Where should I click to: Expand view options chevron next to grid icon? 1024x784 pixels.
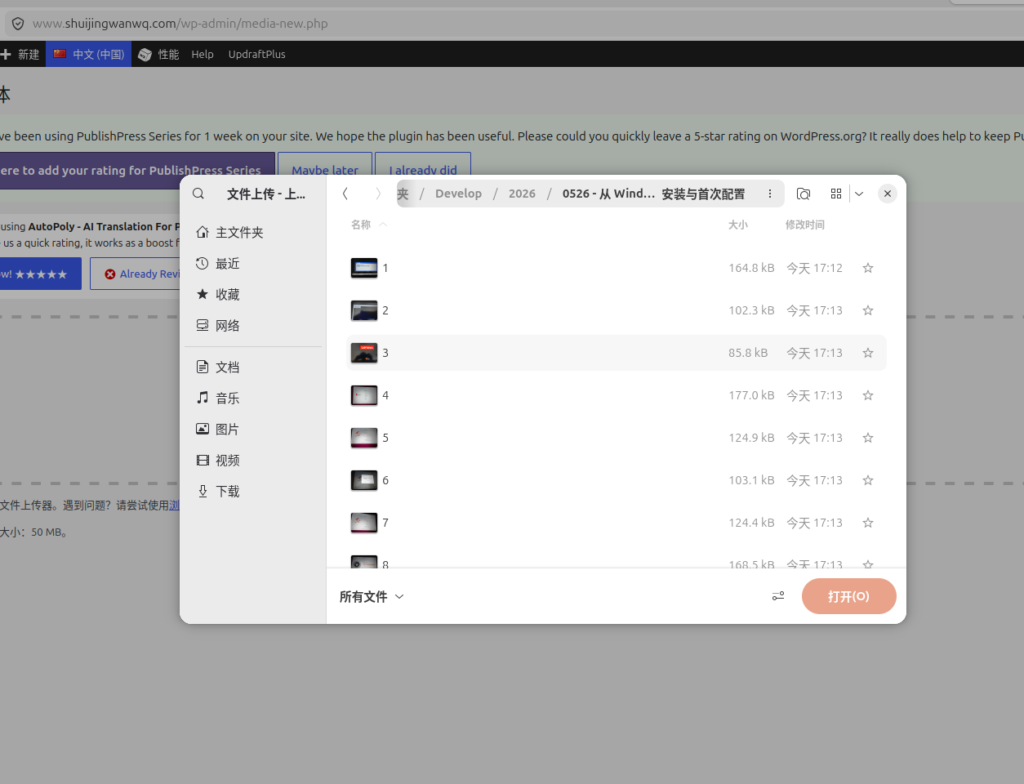click(x=859, y=193)
